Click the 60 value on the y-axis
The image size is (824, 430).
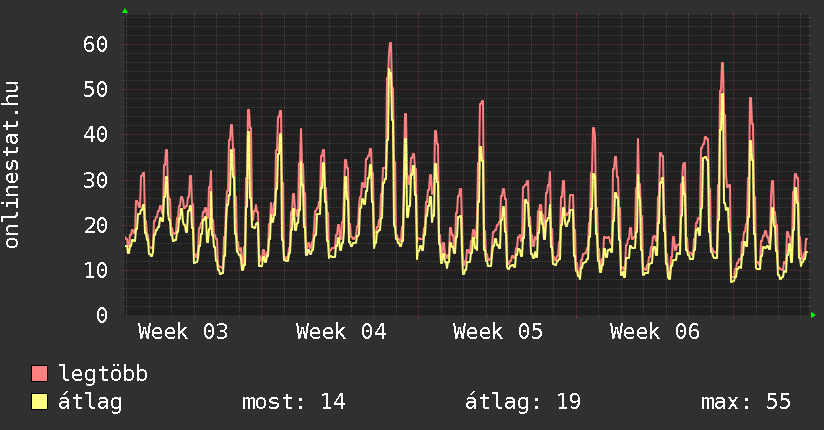[x=95, y=45]
